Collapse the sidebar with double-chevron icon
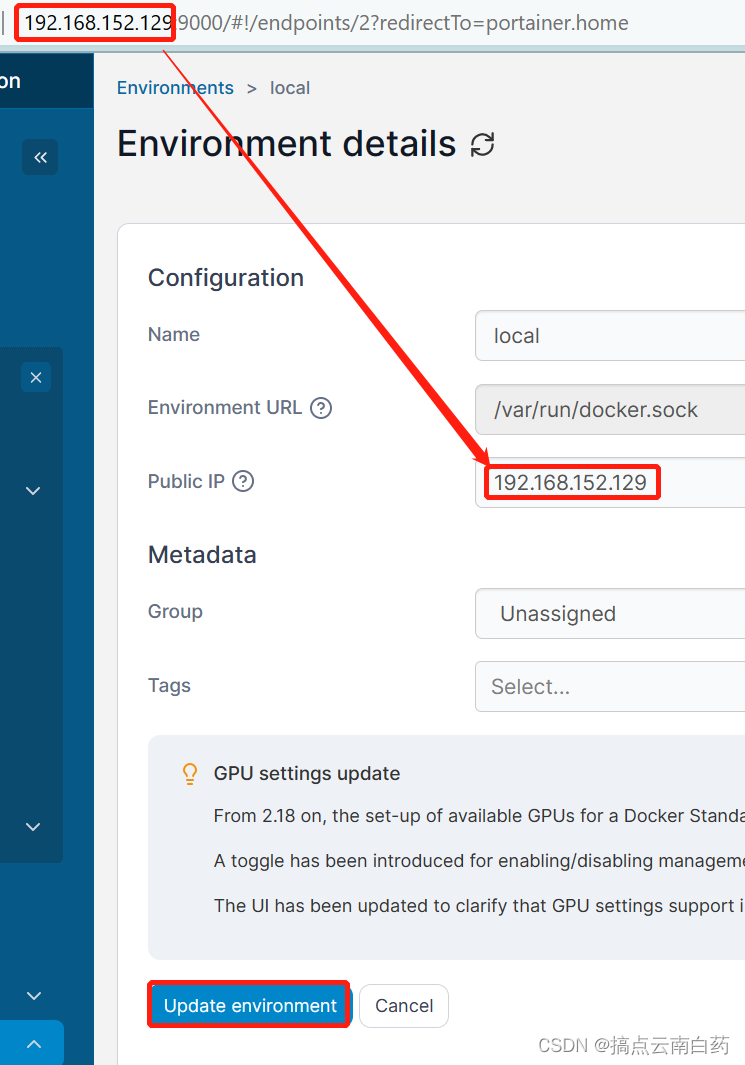This screenshot has height=1065, width=745. [x=40, y=158]
